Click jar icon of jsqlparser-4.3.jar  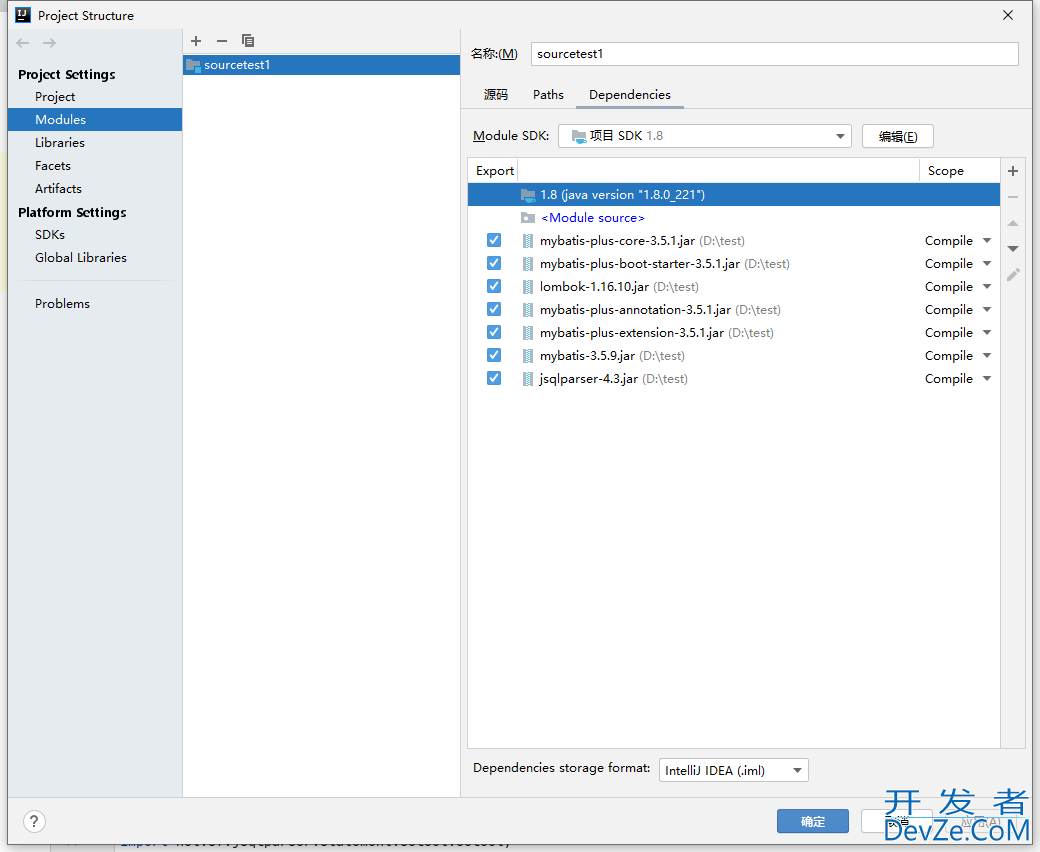click(x=527, y=379)
